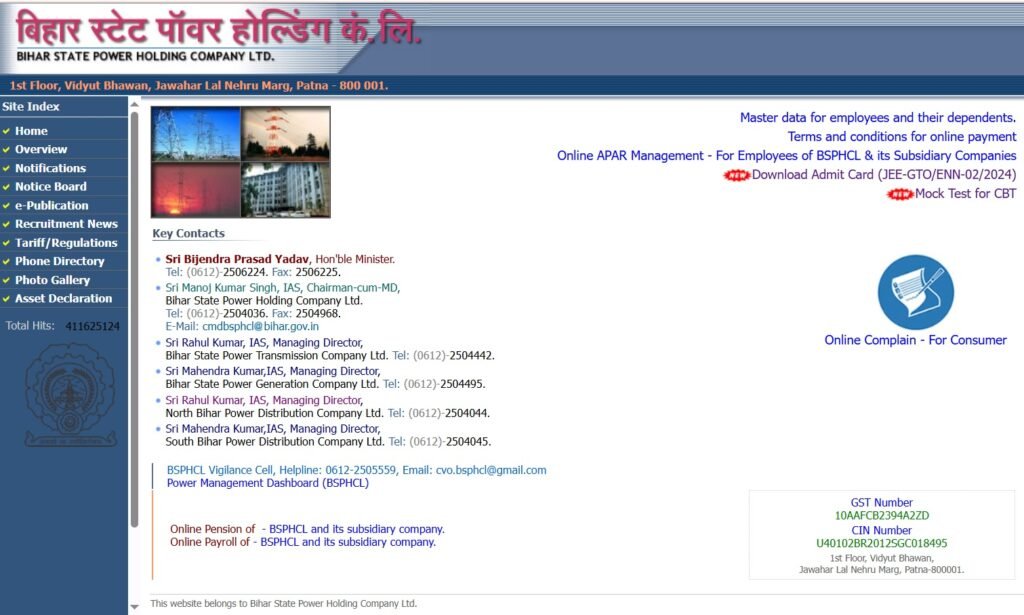This screenshot has width=1024, height=615.
Task: Read Terms and conditions for online payment
Action: (x=902, y=136)
